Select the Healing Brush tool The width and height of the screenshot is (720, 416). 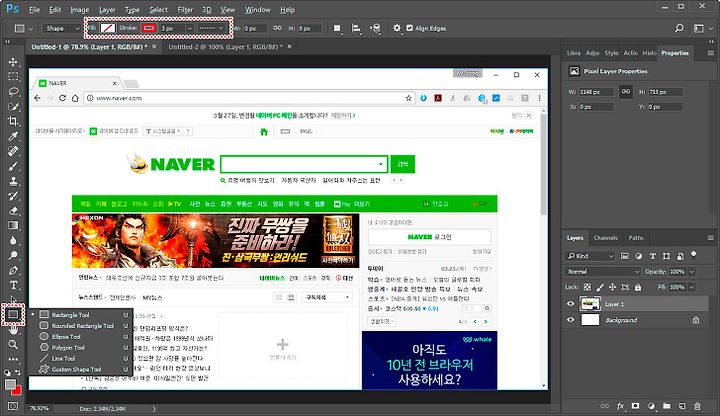(13, 151)
